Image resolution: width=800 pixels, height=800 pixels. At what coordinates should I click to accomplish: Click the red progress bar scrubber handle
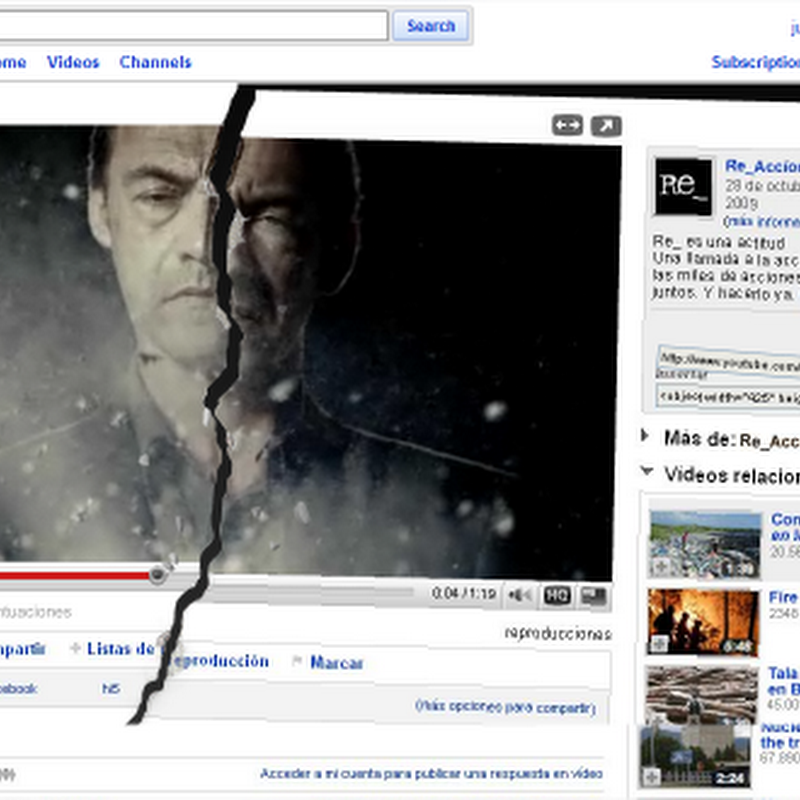click(158, 575)
